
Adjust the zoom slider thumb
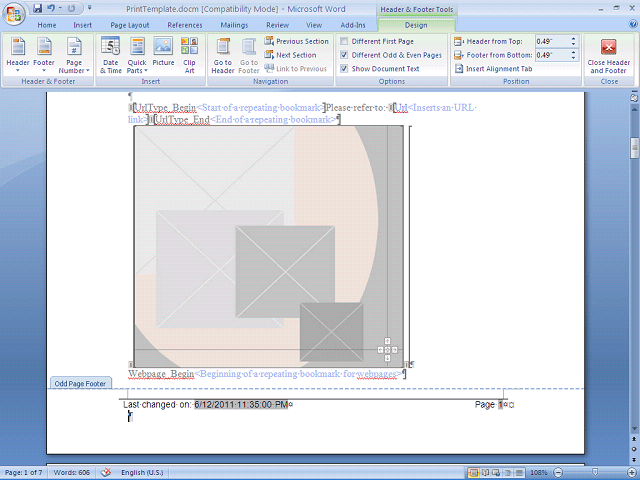595,473
